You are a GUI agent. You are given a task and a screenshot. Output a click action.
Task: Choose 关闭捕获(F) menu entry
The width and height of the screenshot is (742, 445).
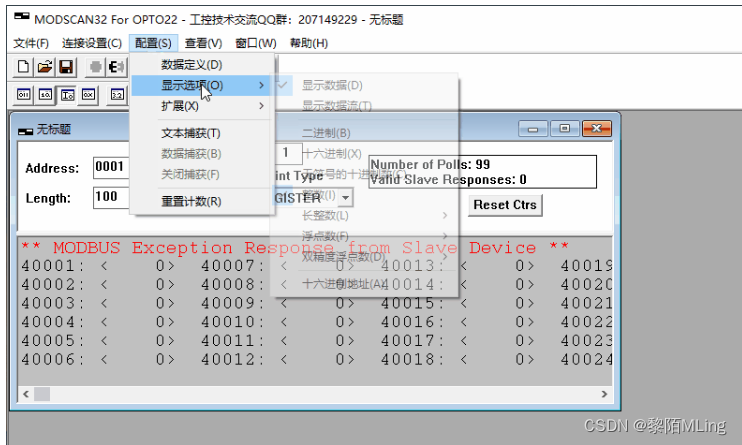click(202, 174)
